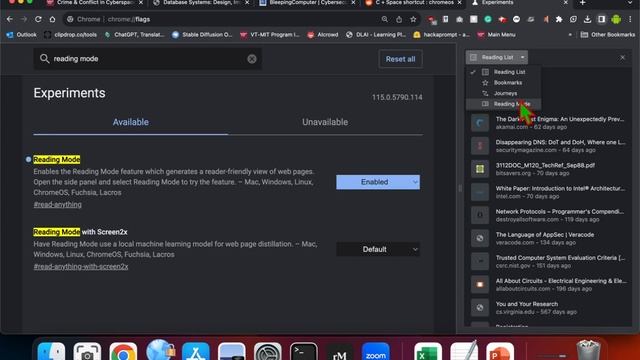Go back with the browser back arrow
This screenshot has height=360, width=640.
[x=9, y=19]
